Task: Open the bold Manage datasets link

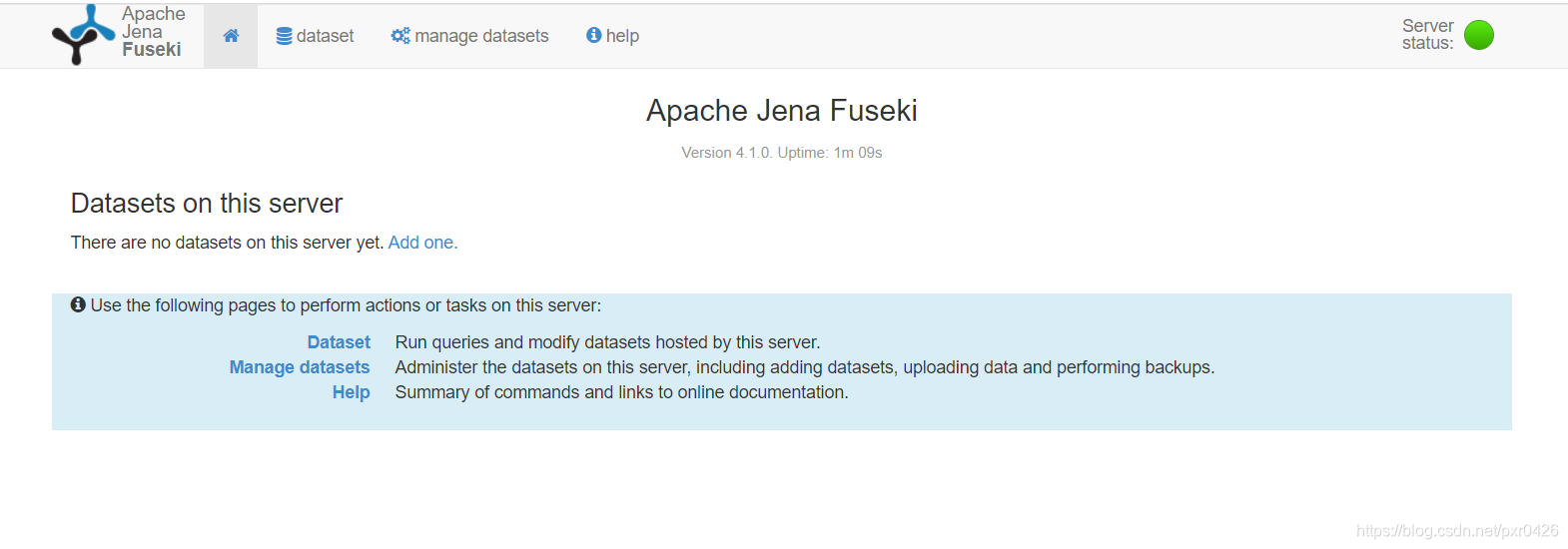Action: tap(300, 367)
